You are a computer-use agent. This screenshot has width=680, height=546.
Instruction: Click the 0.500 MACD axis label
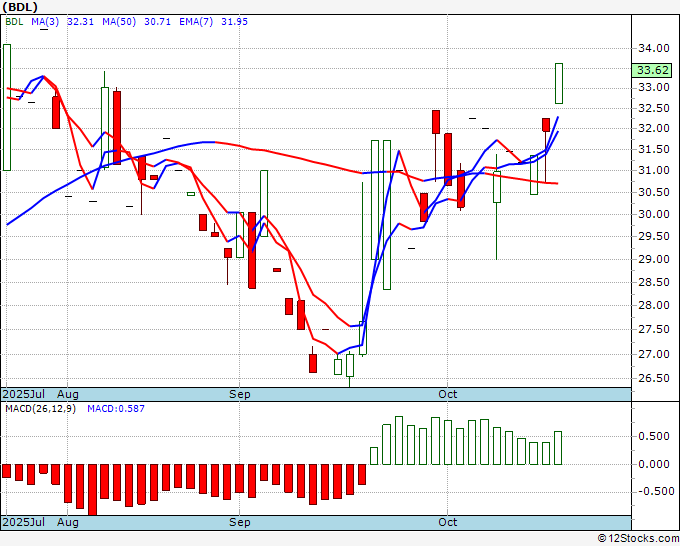[654, 436]
